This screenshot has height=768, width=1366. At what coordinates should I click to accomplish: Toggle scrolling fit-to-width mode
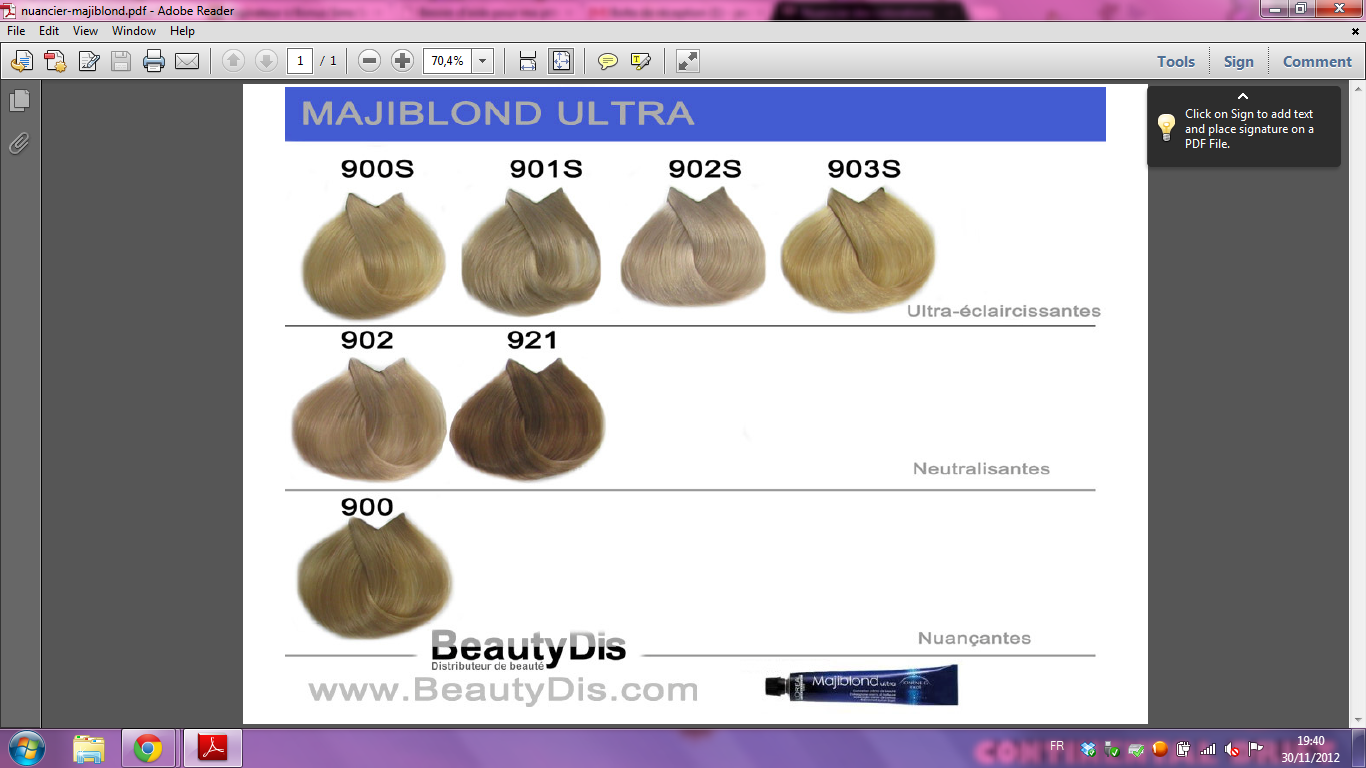528,62
